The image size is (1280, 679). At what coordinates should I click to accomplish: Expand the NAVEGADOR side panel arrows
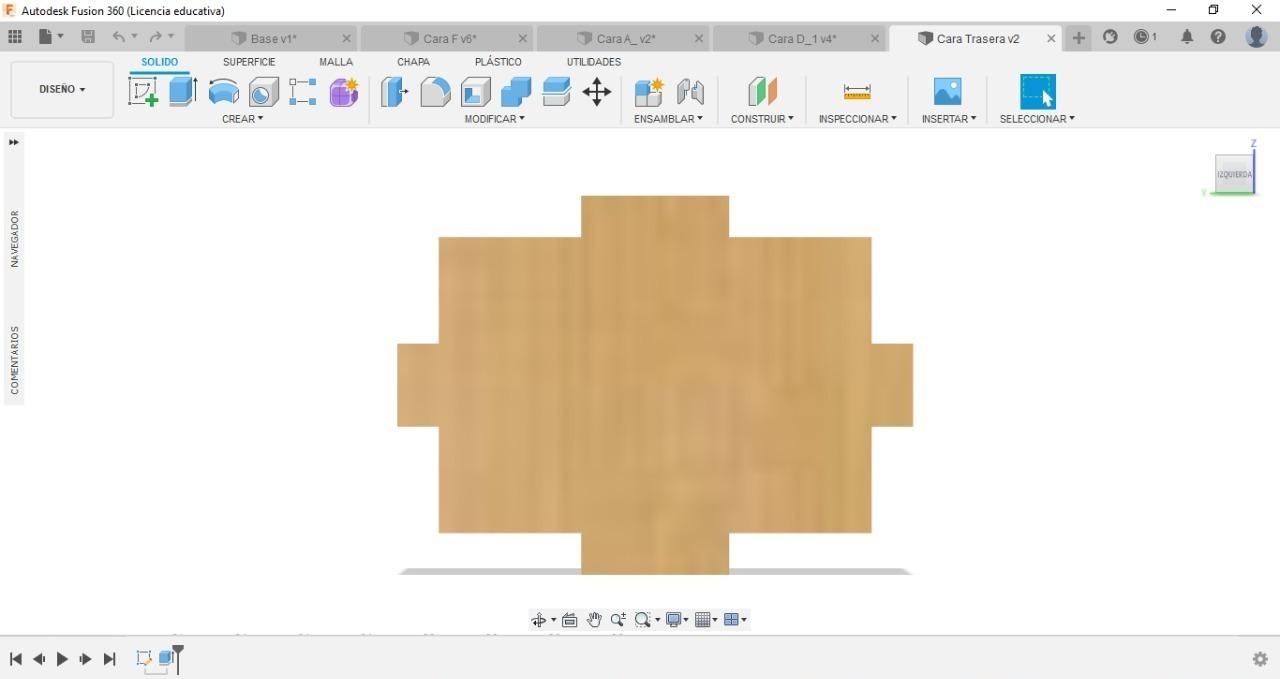tap(14, 142)
